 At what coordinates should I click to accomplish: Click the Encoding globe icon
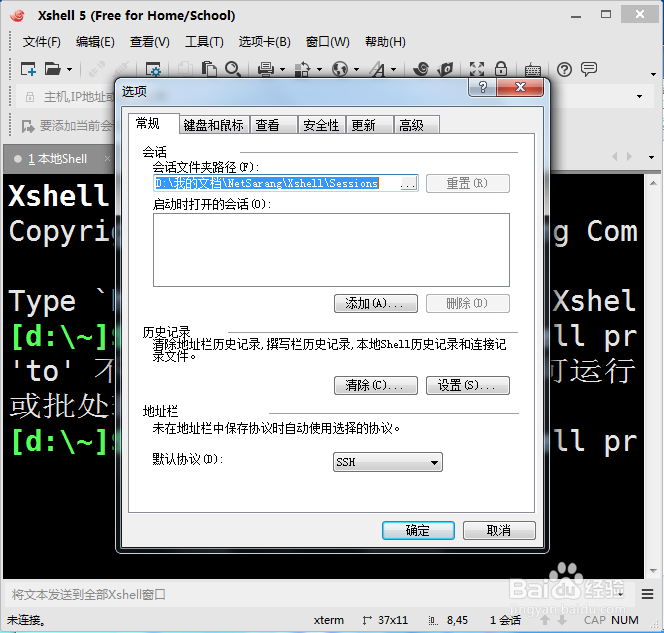point(340,69)
